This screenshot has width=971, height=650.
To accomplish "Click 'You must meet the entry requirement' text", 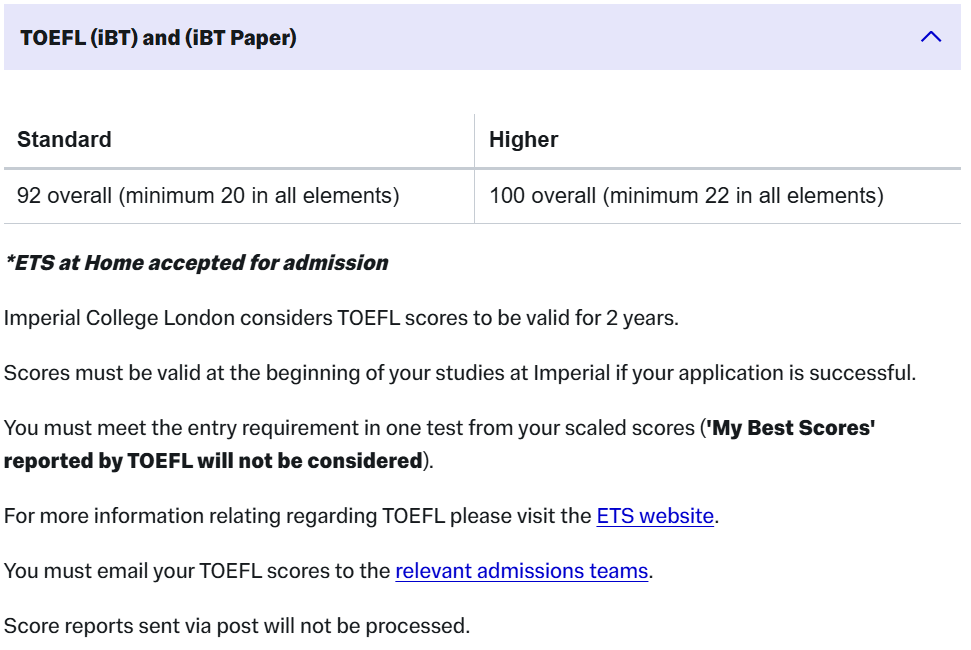I will coord(350,428).
